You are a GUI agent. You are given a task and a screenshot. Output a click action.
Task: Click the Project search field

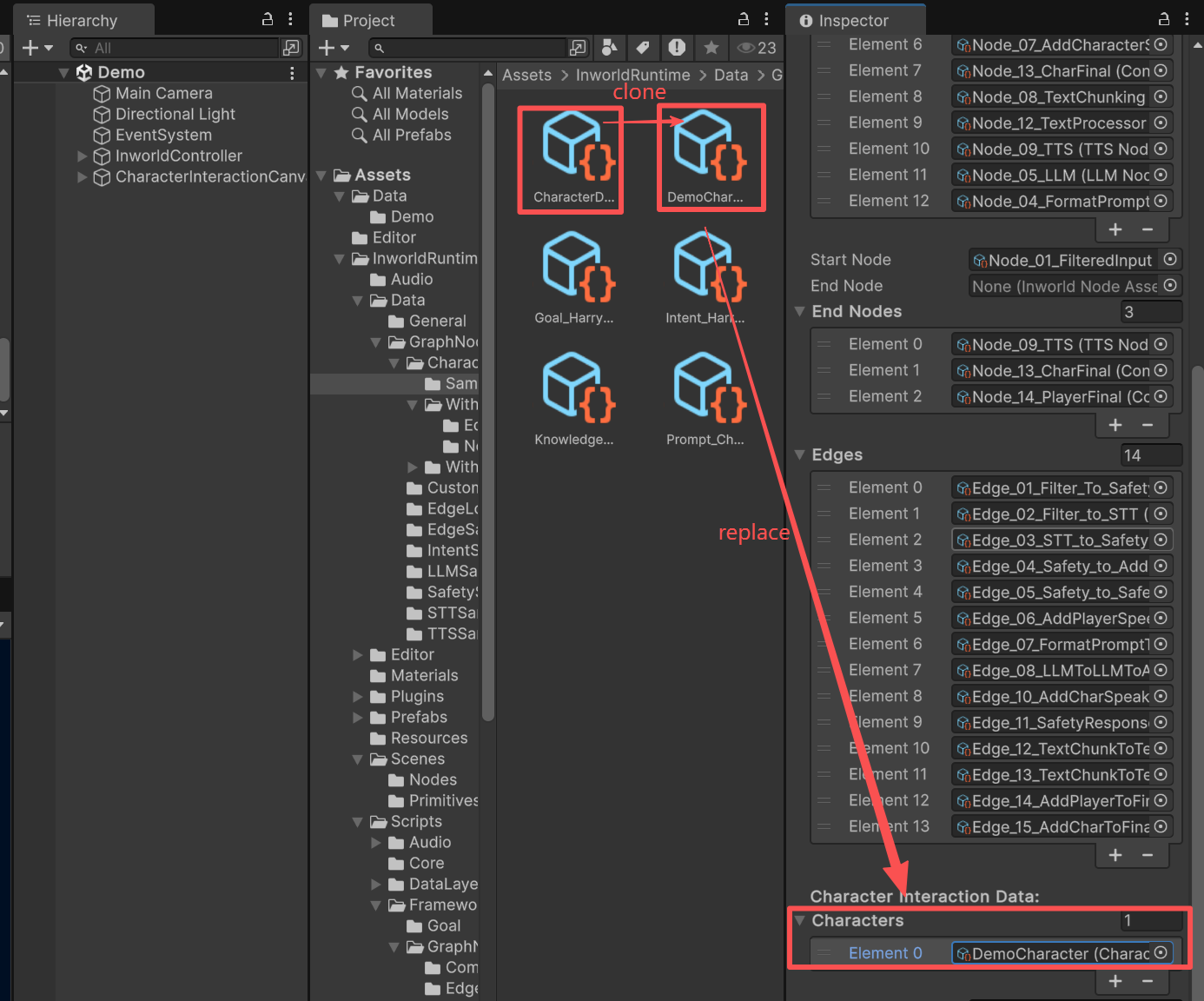(x=467, y=48)
